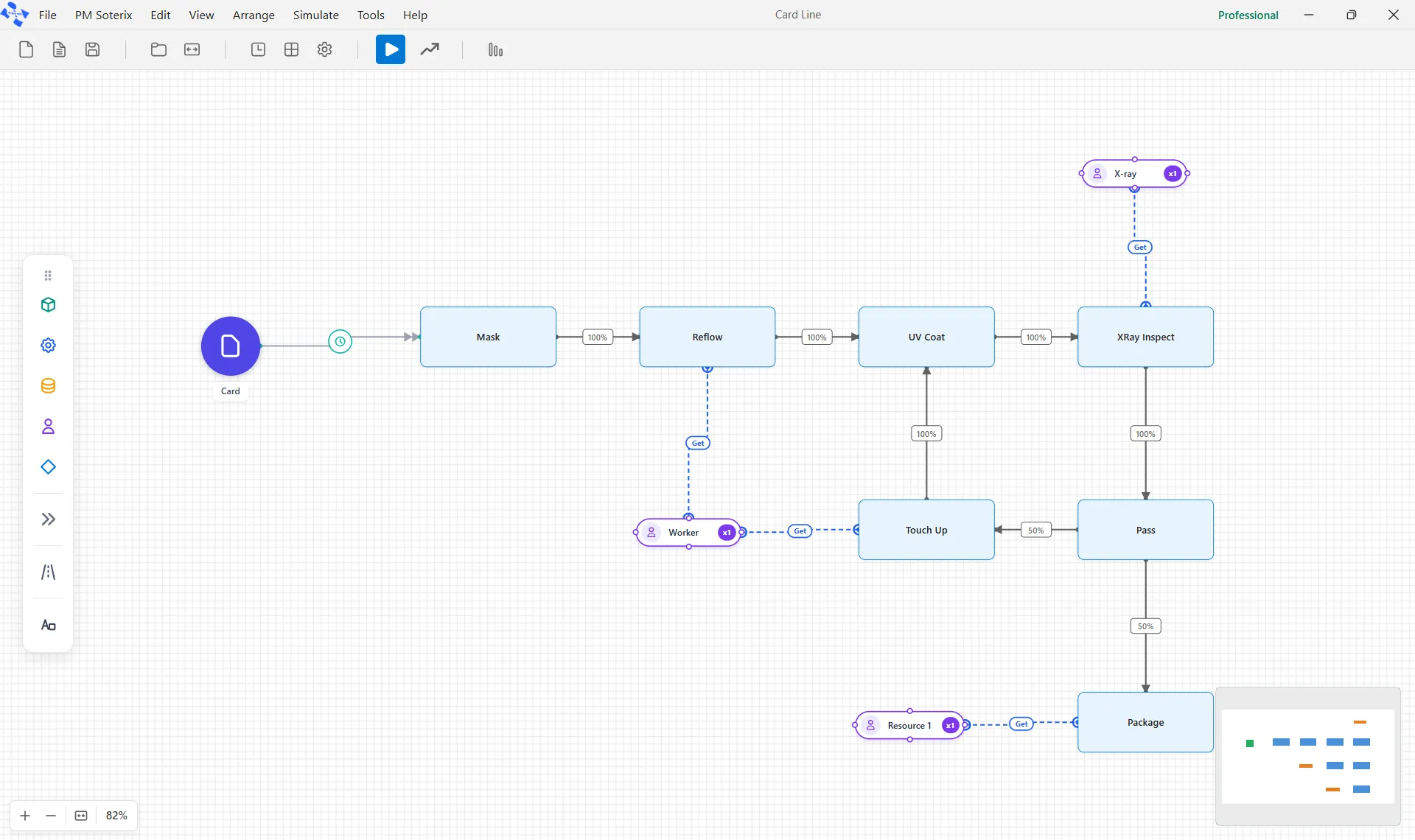Select the XRay Inspect activity box
This screenshot has height=840, width=1415.
(1145, 337)
